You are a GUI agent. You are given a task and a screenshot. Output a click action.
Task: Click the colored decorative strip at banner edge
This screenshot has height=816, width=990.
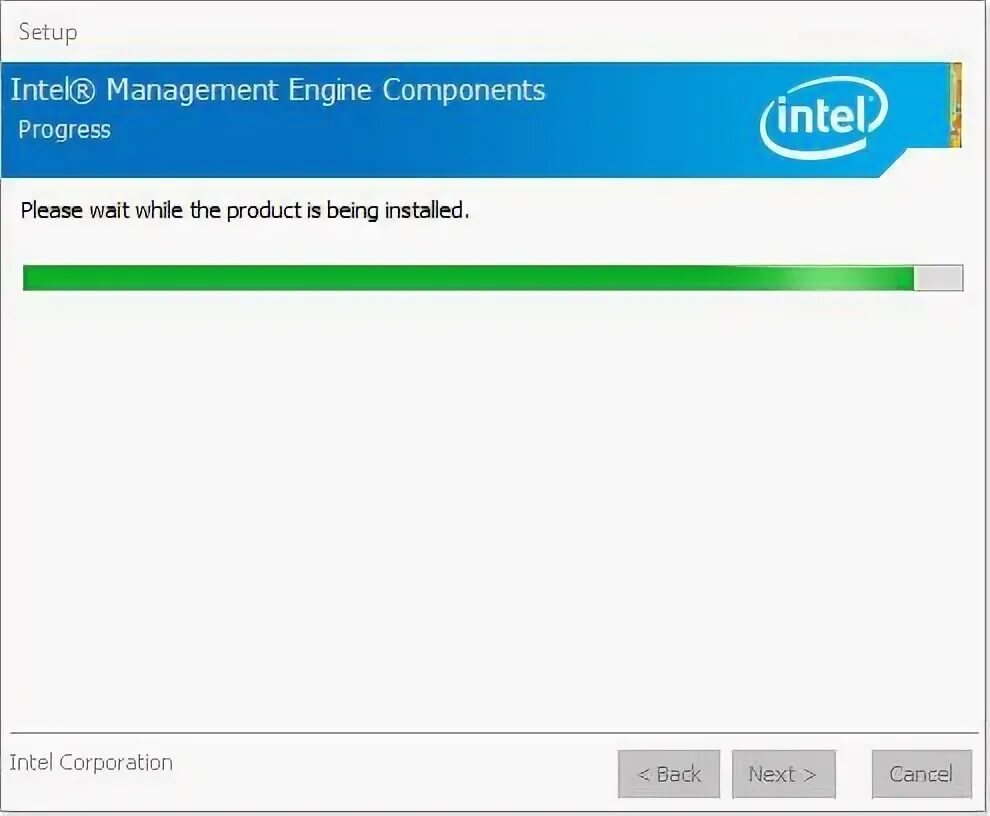955,105
